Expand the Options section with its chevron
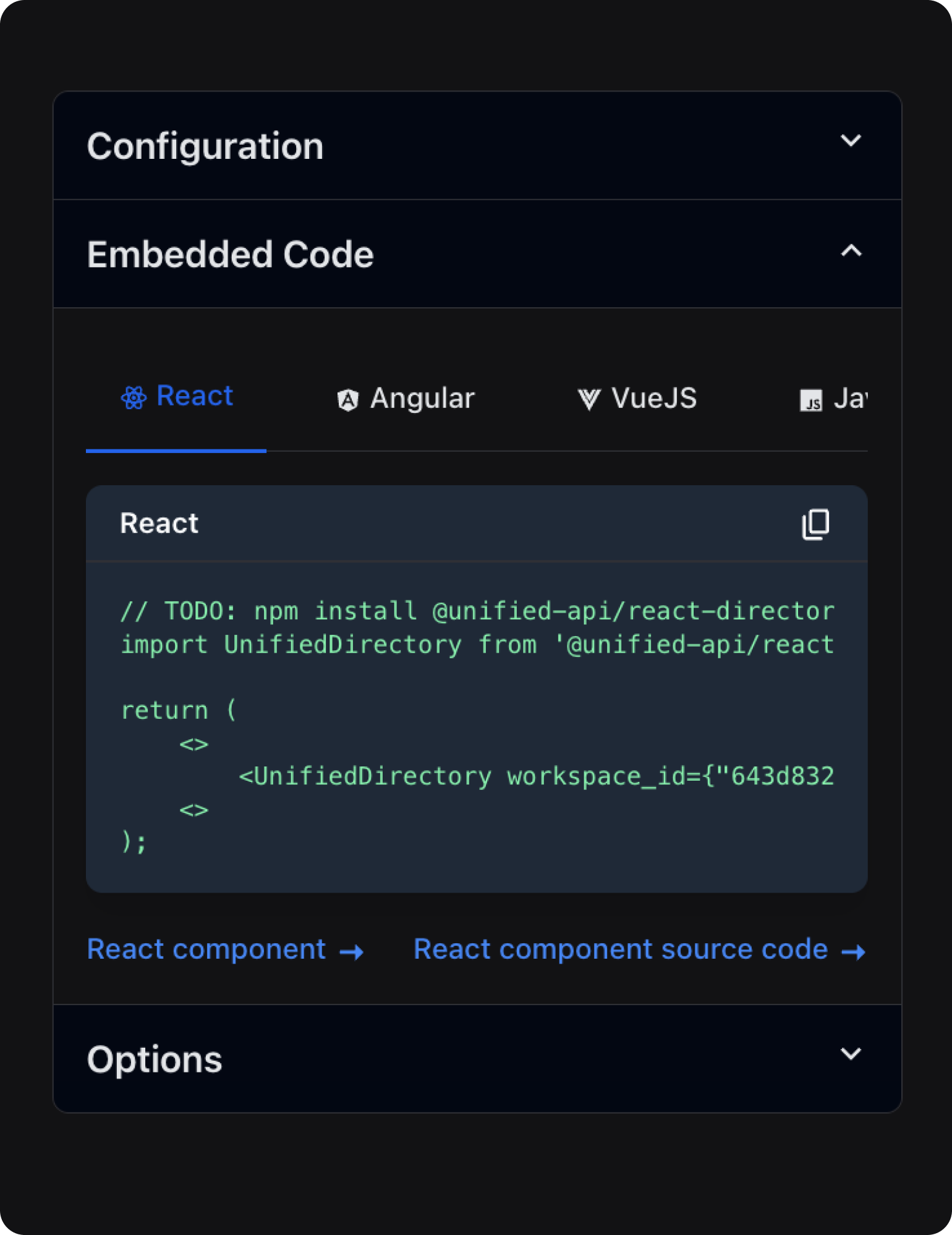952x1235 pixels. point(851,1054)
